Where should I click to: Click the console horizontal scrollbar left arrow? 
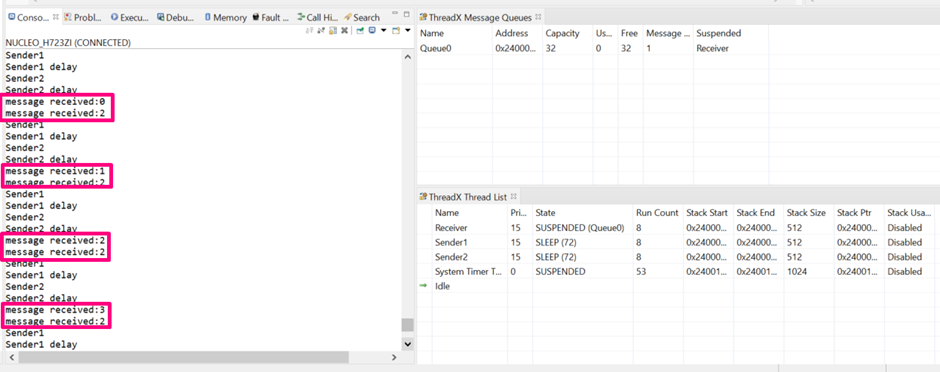tap(11, 357)
